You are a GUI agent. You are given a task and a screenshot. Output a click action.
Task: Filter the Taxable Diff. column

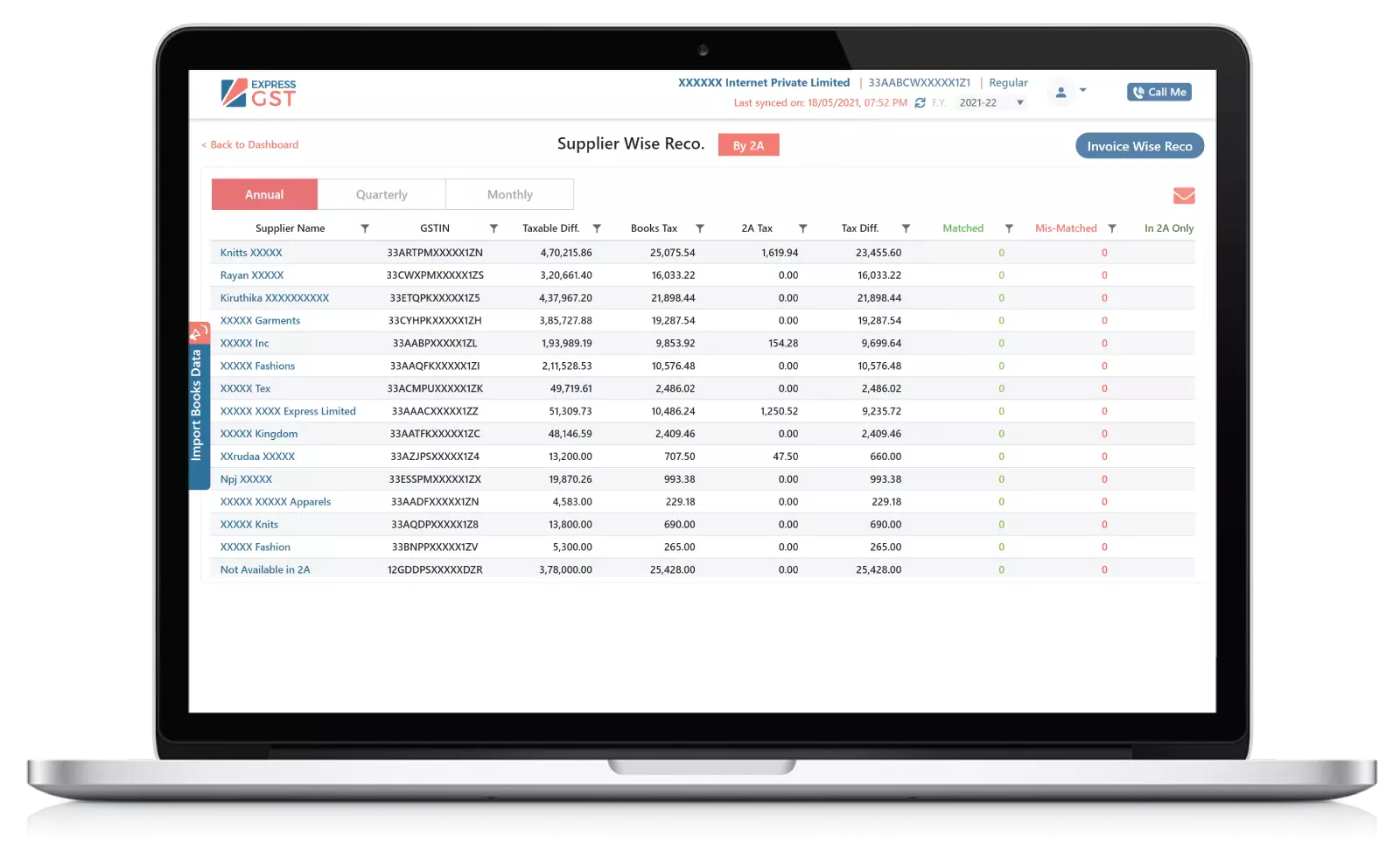point(597,228)
